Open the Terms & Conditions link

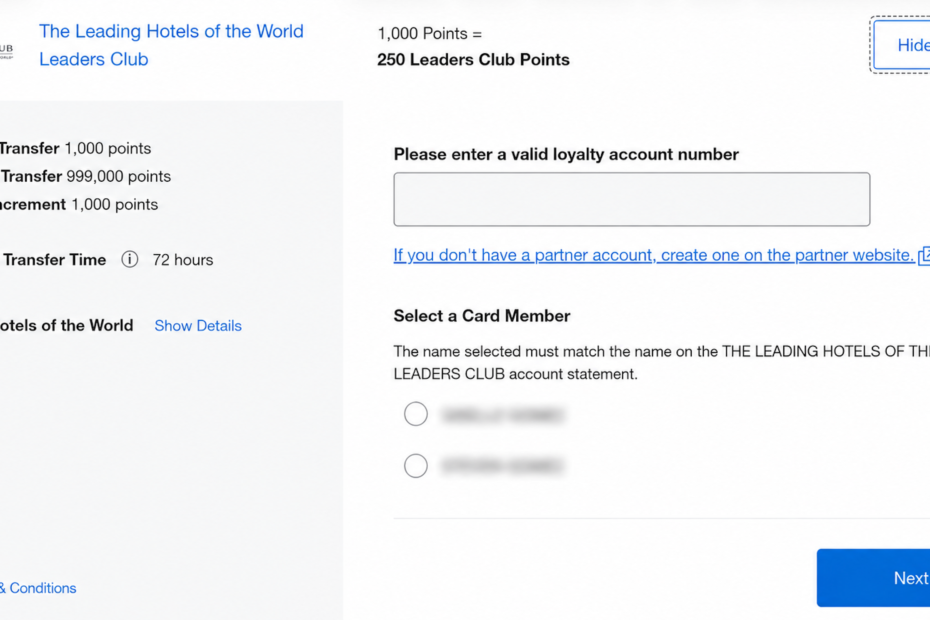point(38,588)
